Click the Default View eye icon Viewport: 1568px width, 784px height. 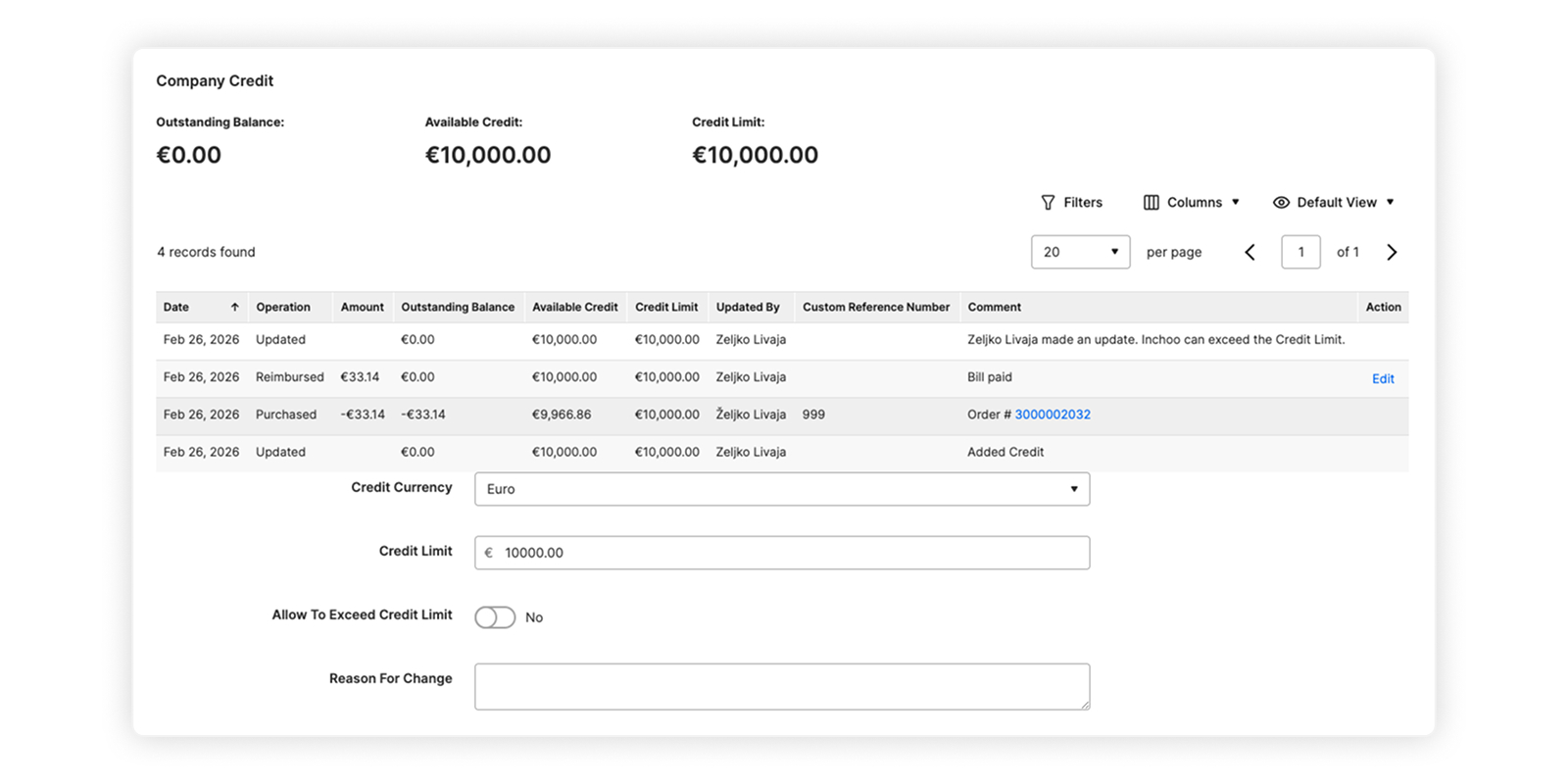1281,203
